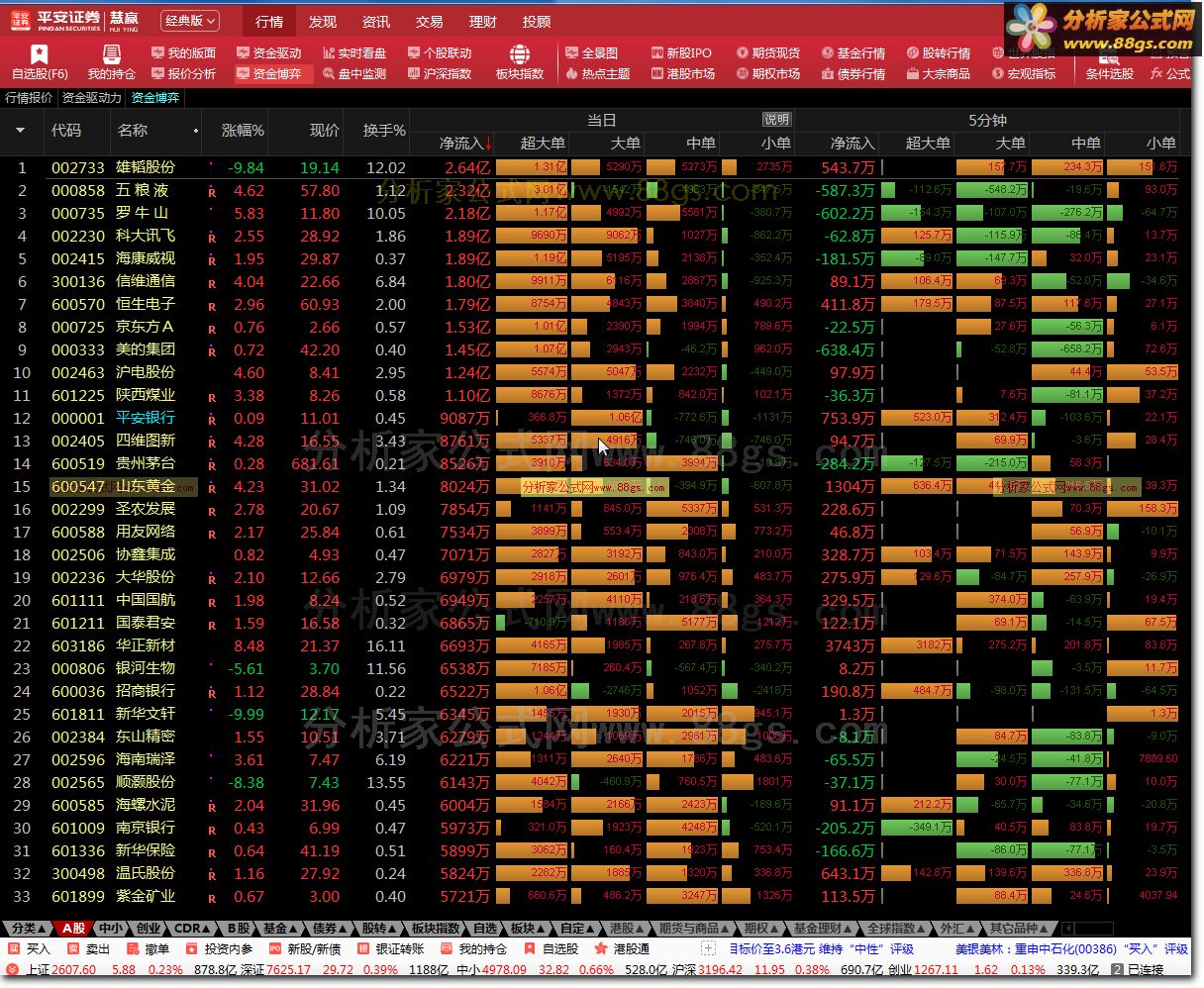
Task: Sort by 代码 column header
Action: (66, 130)
